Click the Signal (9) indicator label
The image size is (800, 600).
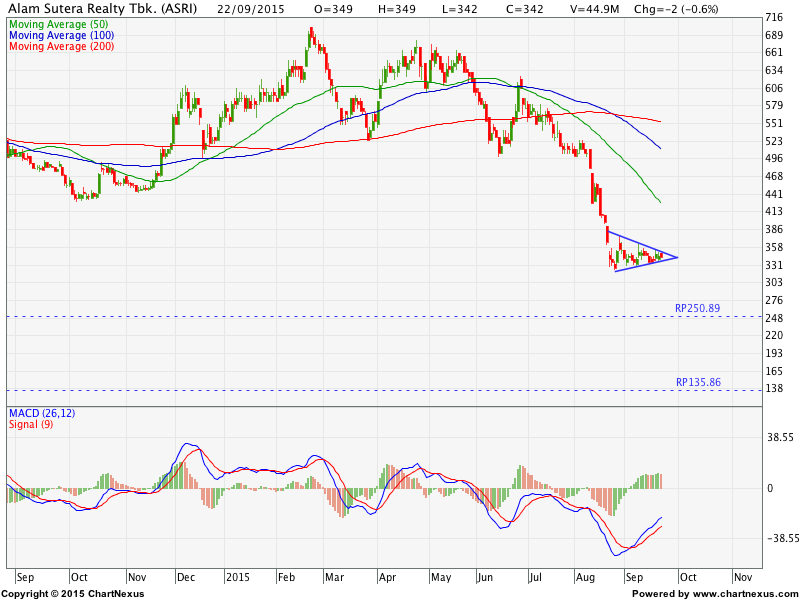click(x=31, y=424)
